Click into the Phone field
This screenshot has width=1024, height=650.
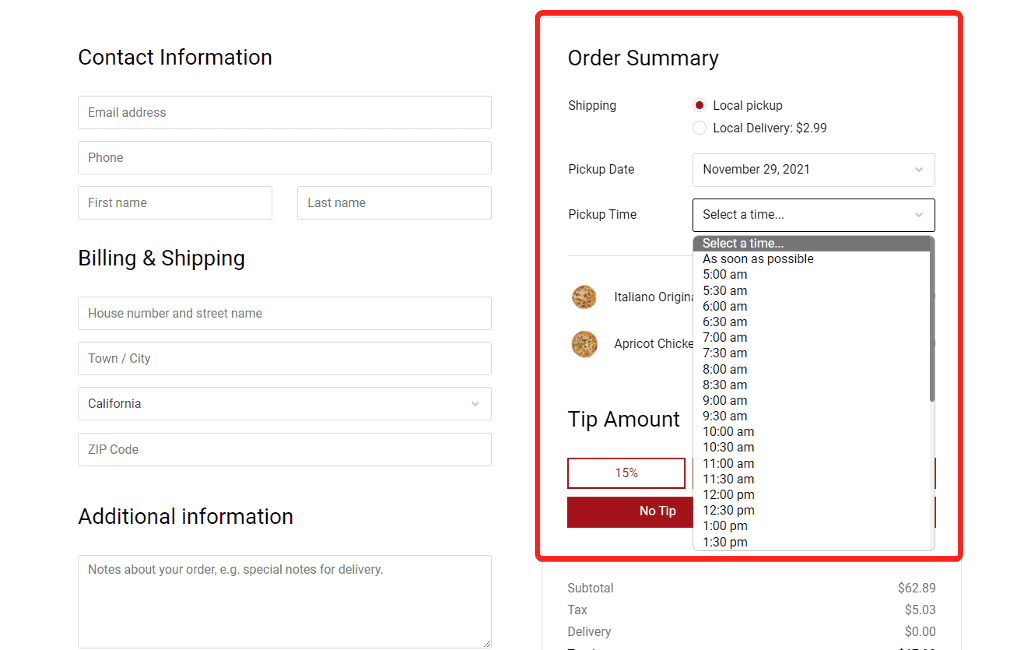pos(284,158)
